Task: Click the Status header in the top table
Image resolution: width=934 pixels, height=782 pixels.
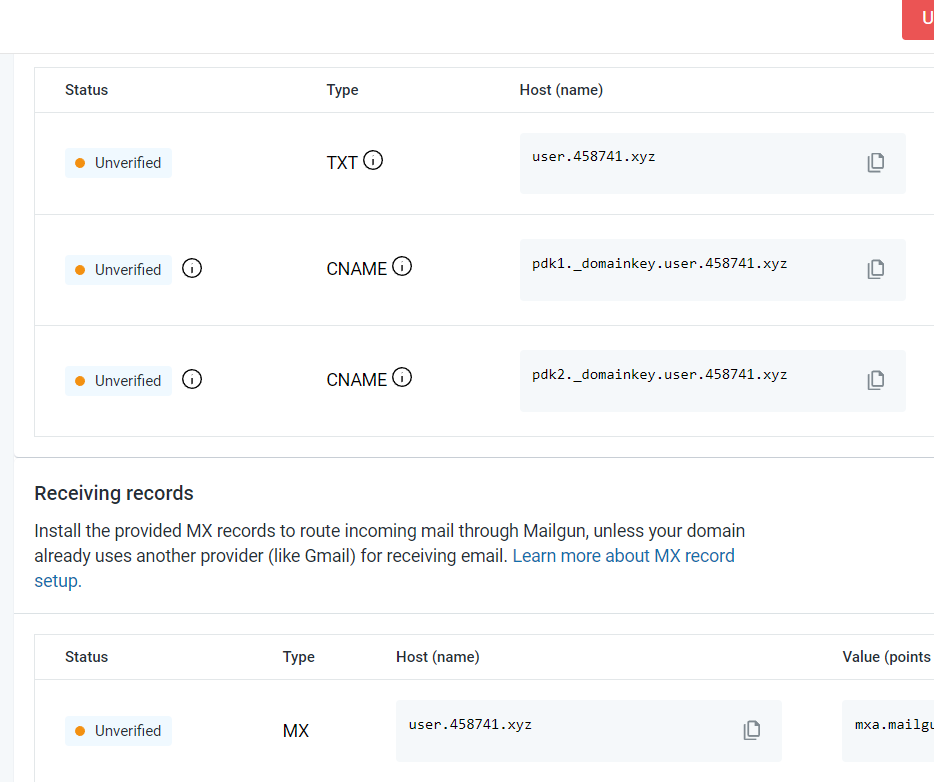Action: coord(86,90)
